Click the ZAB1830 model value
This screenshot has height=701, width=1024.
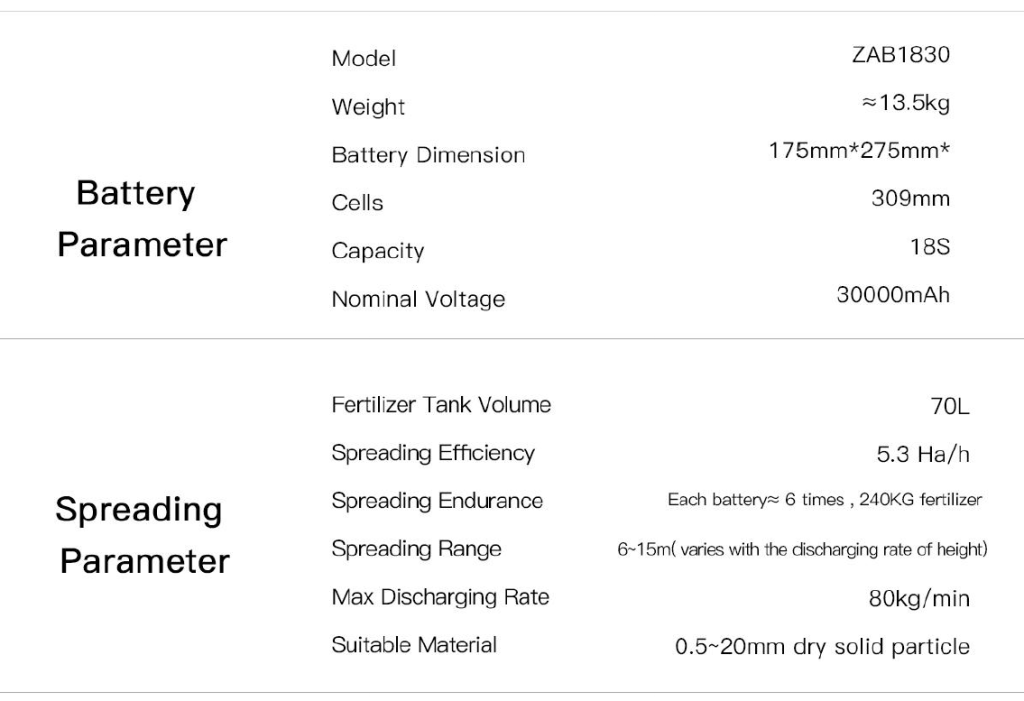900,55
